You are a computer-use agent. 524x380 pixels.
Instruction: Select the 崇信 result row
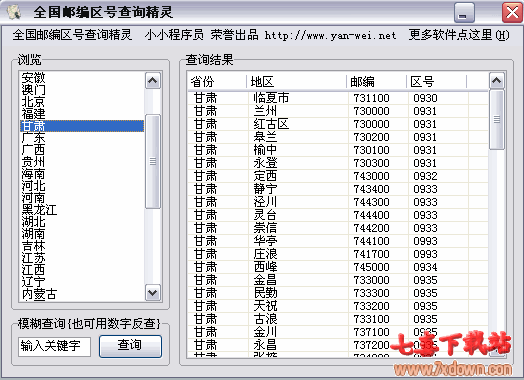(x=338, y=229)
